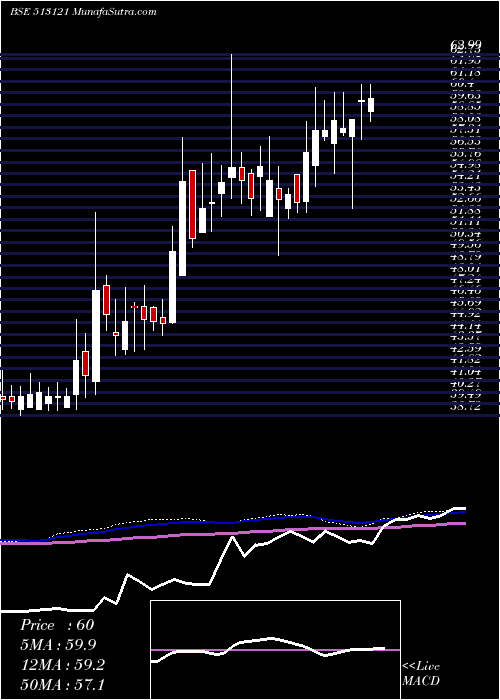Click the 41.04 price axis label

[466, 372]
